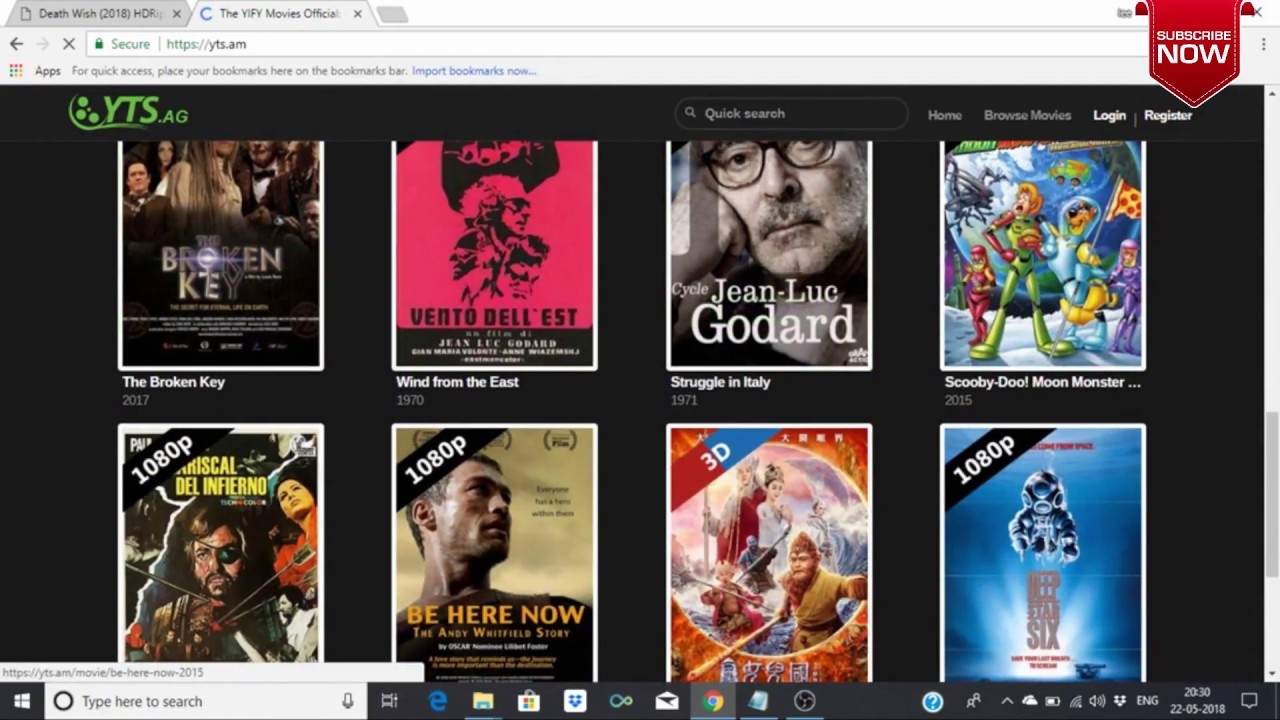The width and height of the screenshot is (1280, 720).
Task: Click the Register link
Action: [1168, 115]
